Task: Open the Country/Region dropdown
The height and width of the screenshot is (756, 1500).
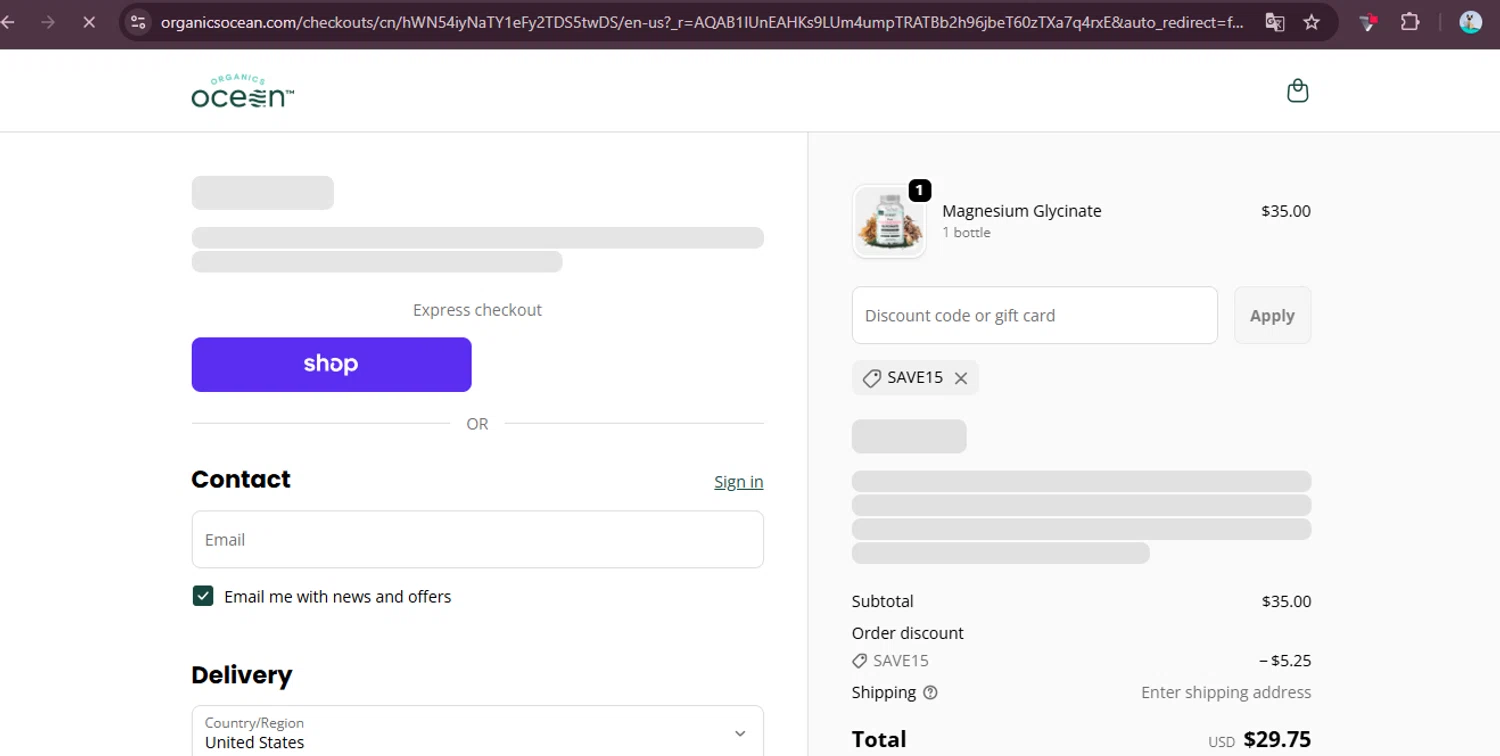Action: 477,733
